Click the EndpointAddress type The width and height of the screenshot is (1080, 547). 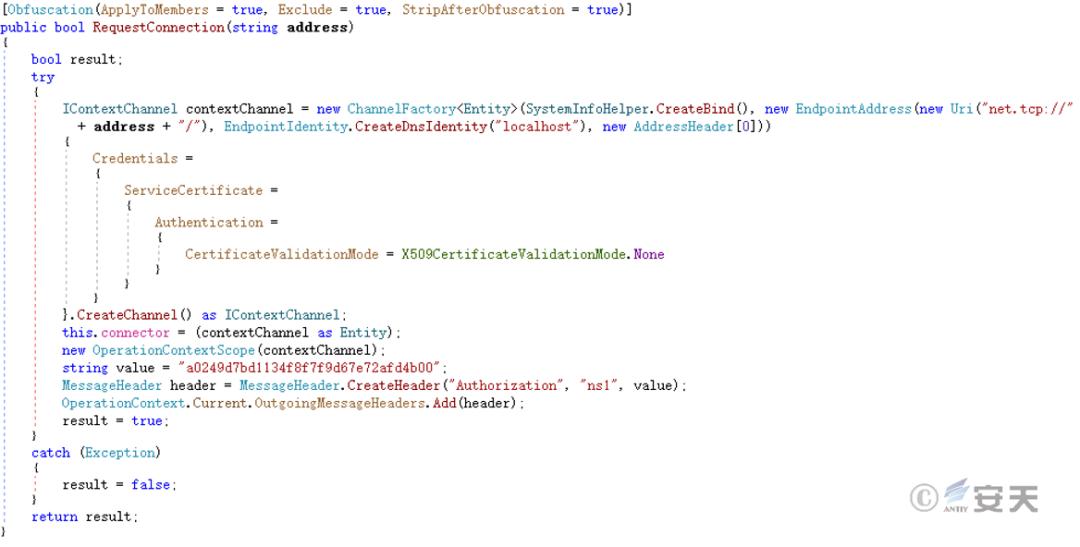click(x=853, y=109)
